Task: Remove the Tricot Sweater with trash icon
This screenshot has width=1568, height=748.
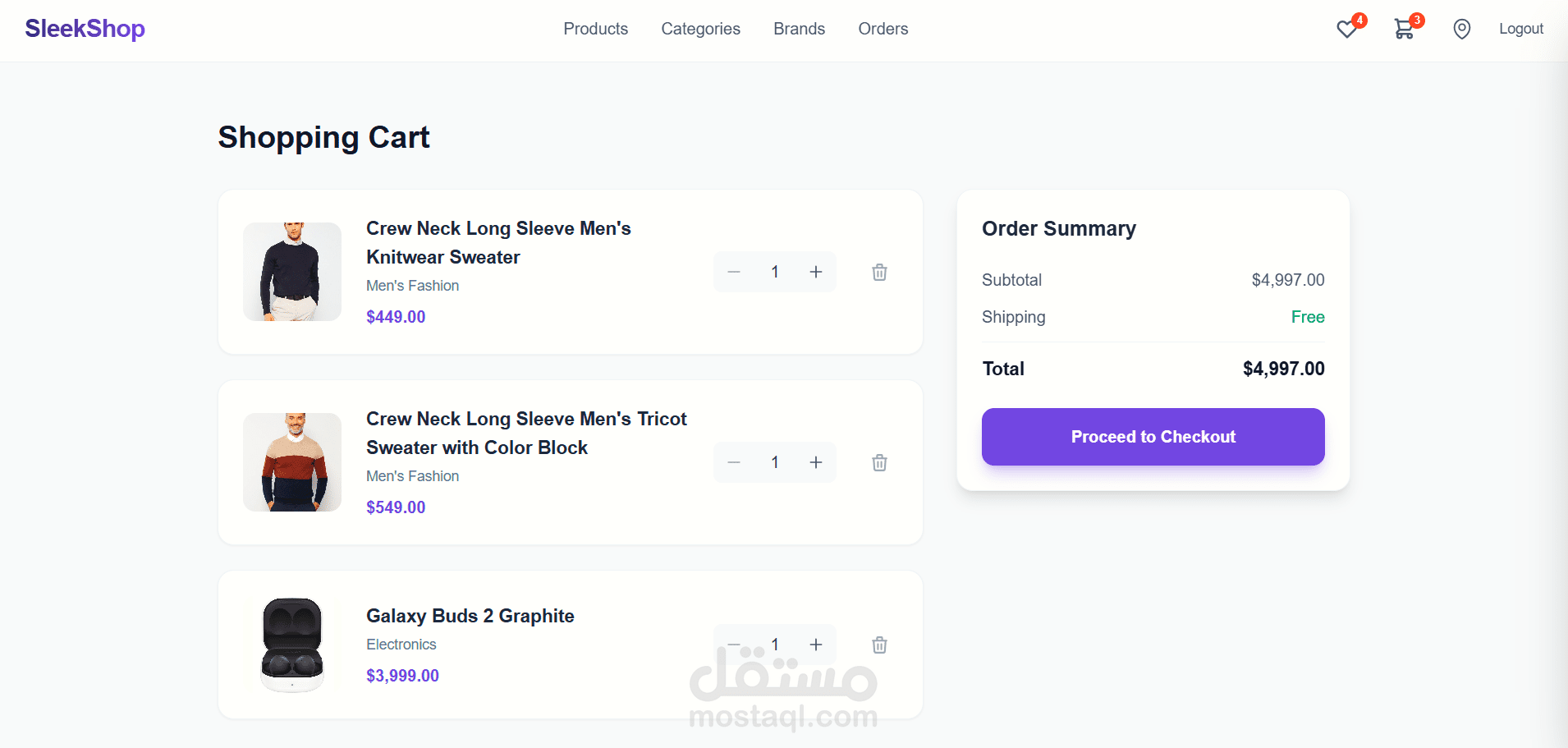Action: 879,462
